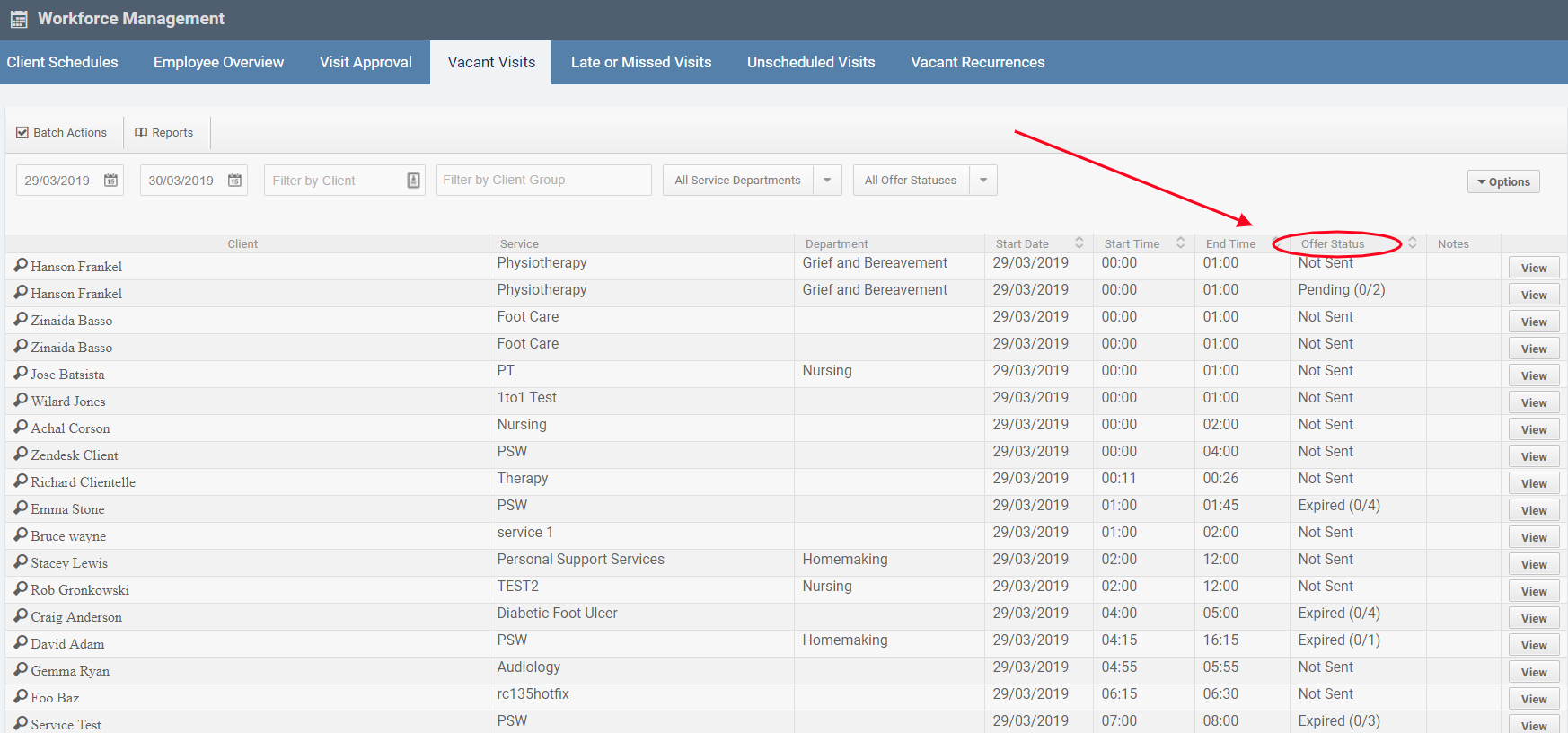Image resolution: width=1568 pixels, height=733 pixels.
Task: Click View button for David Adam row
Action: point(1533,645)
